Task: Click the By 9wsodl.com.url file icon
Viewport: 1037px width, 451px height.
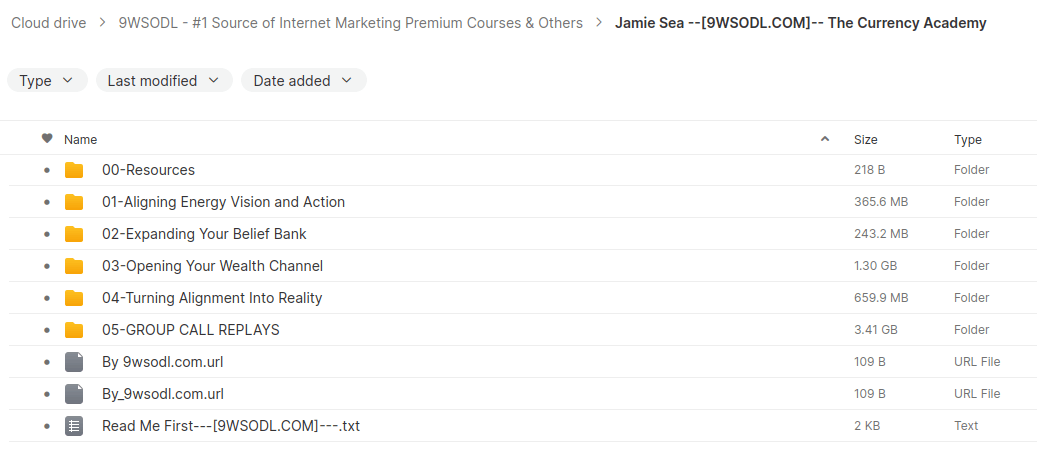Action: pos(74,362)
